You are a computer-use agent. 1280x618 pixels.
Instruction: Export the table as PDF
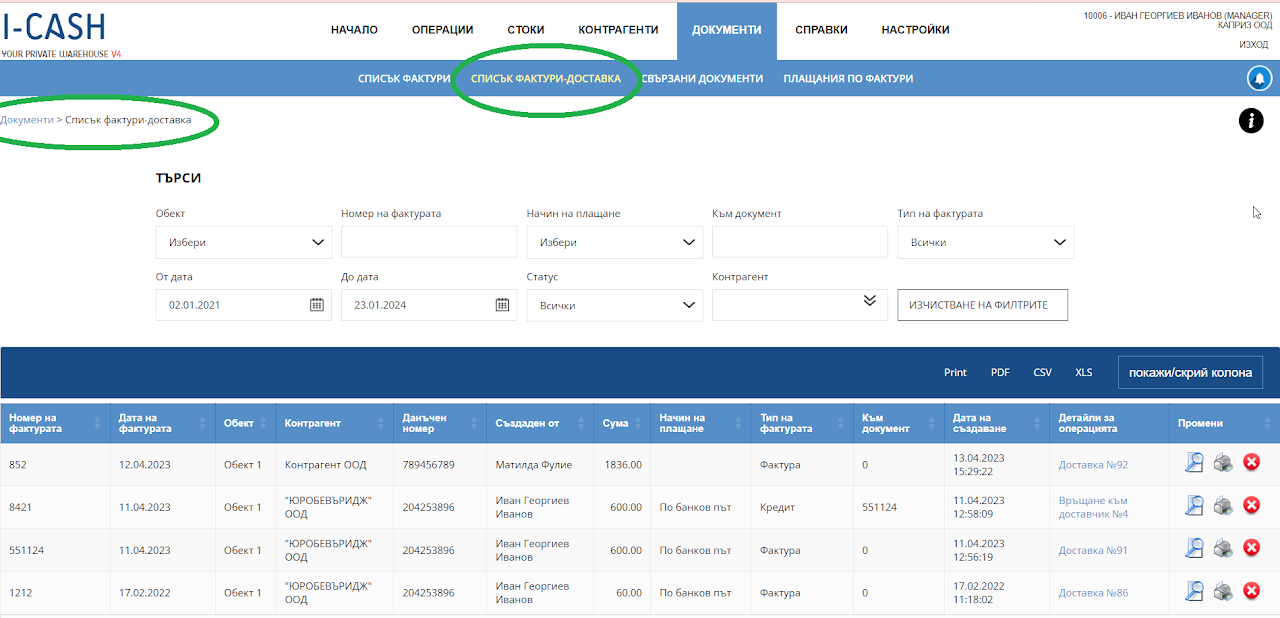[1000, 372]
